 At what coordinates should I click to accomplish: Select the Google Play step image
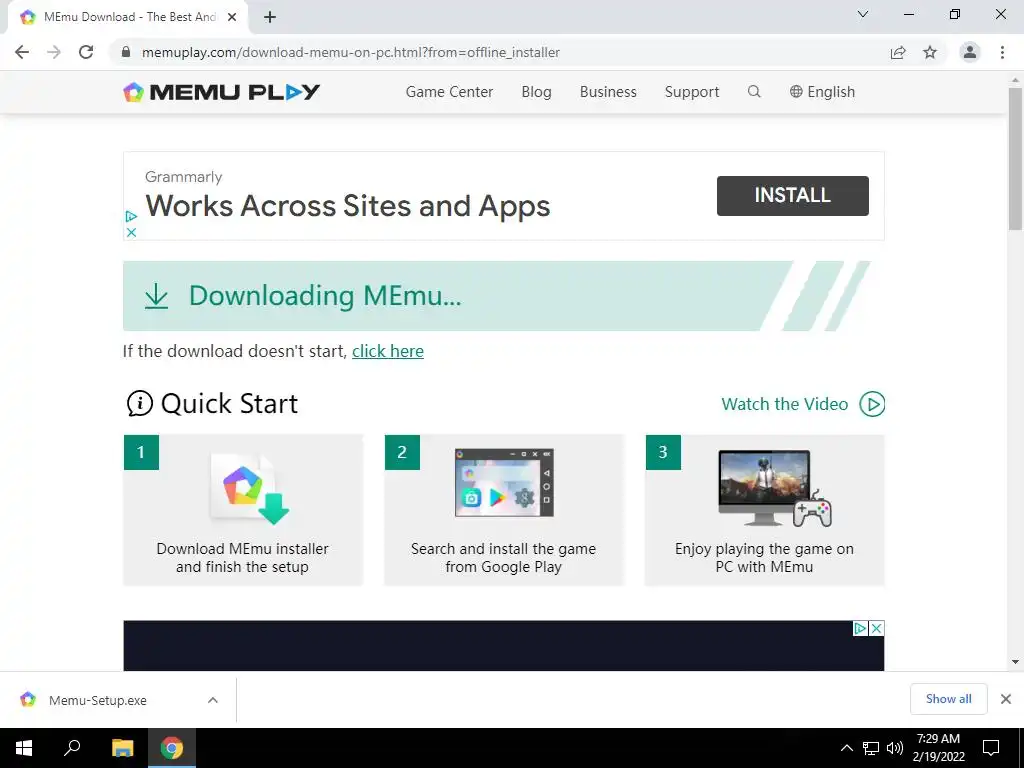point(504,483)
